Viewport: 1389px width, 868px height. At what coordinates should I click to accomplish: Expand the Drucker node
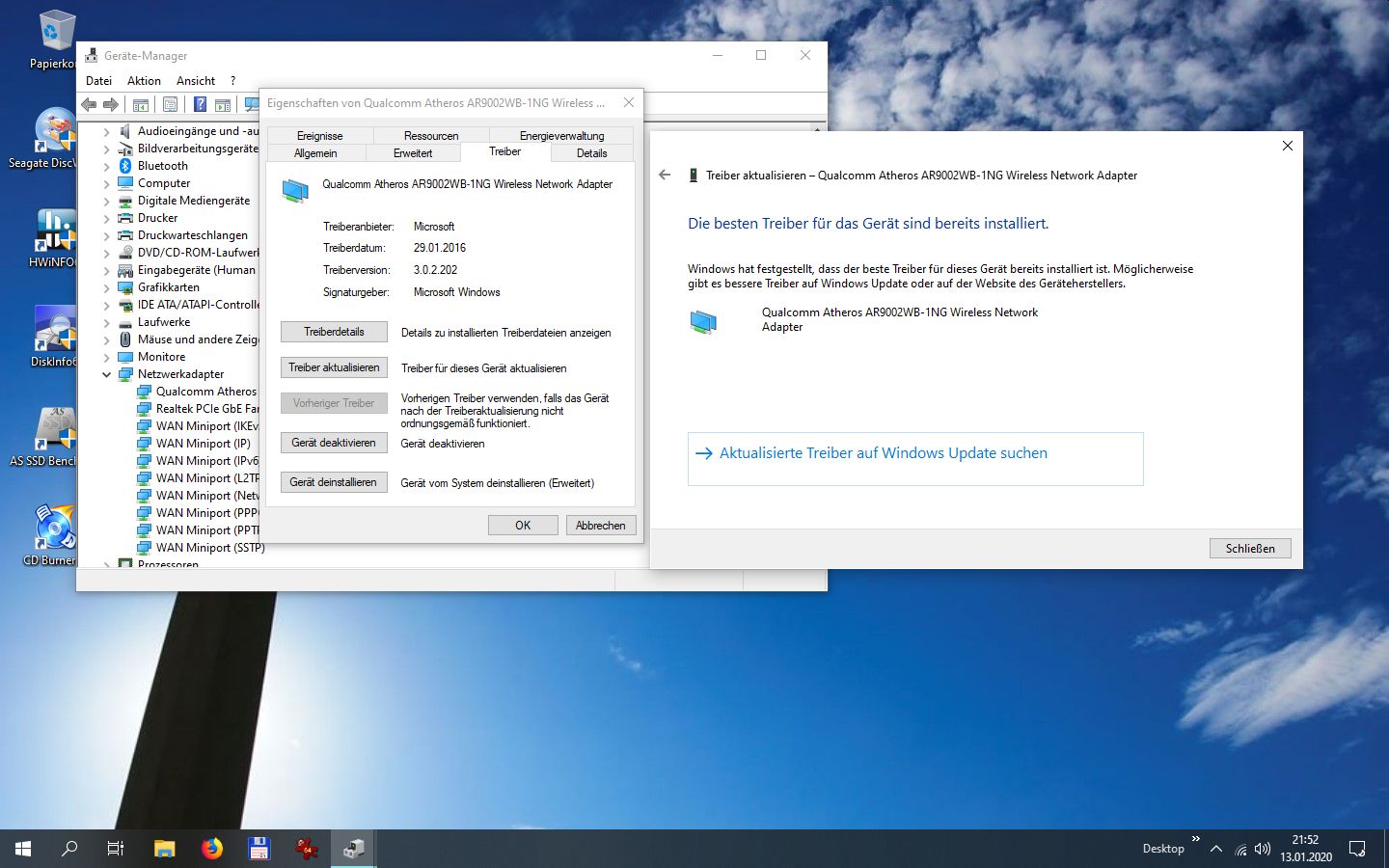(x=106, y=218)
